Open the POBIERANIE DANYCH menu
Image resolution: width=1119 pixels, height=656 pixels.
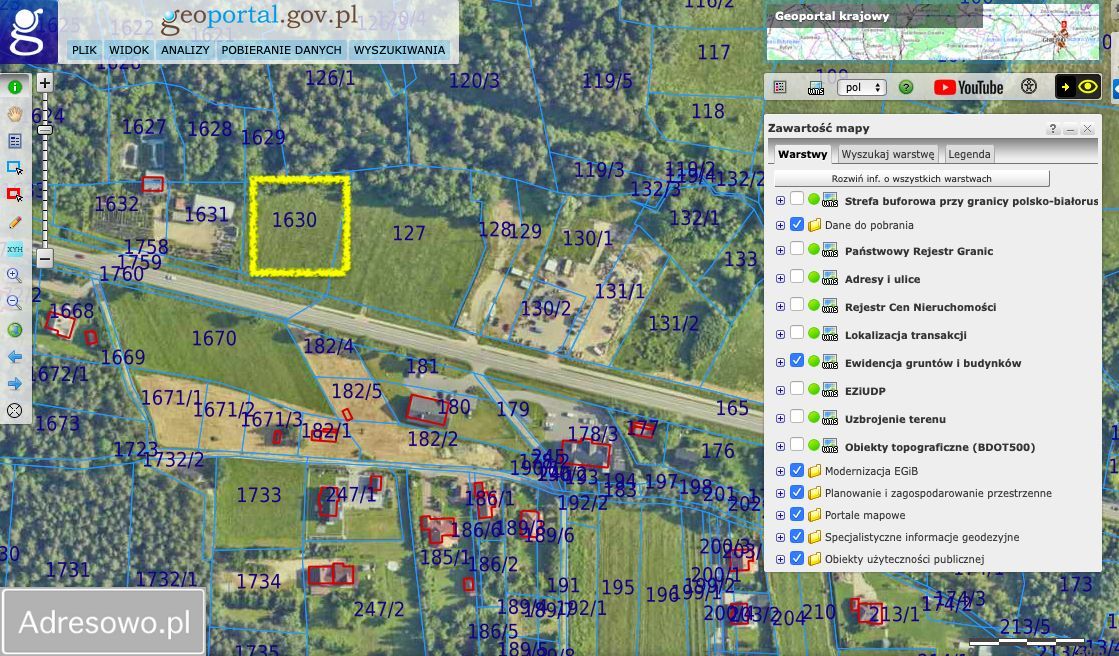click(x=281, y=50)
